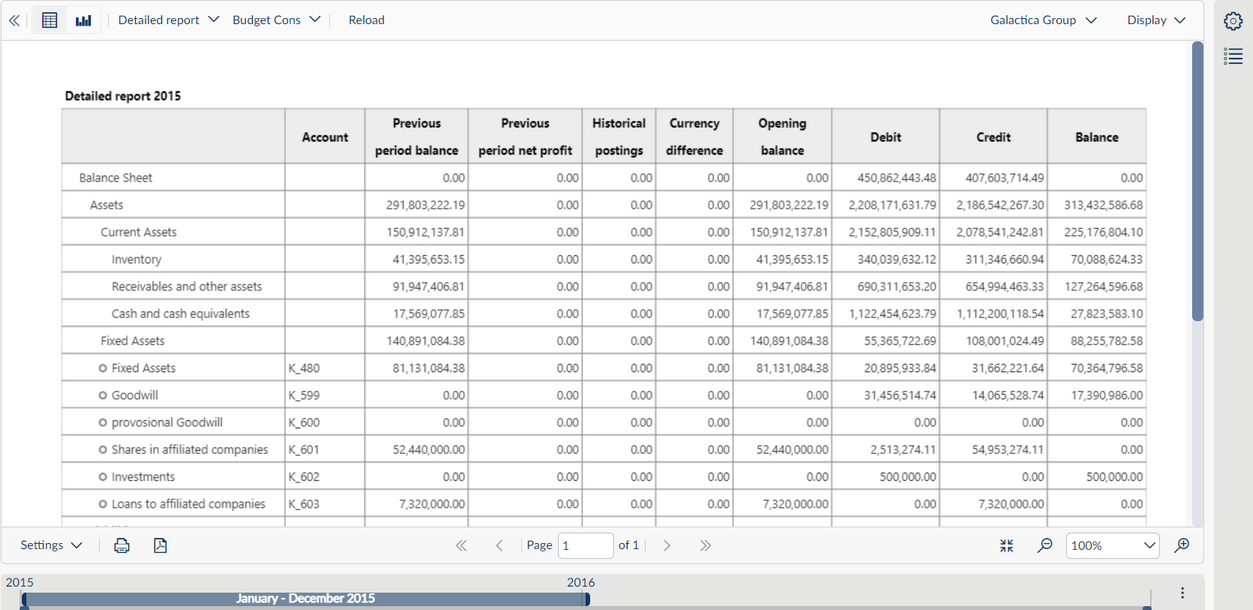Click the balance value 313,432,586.68
Screen dimensions: 1253x610
tap(1103, 205)
